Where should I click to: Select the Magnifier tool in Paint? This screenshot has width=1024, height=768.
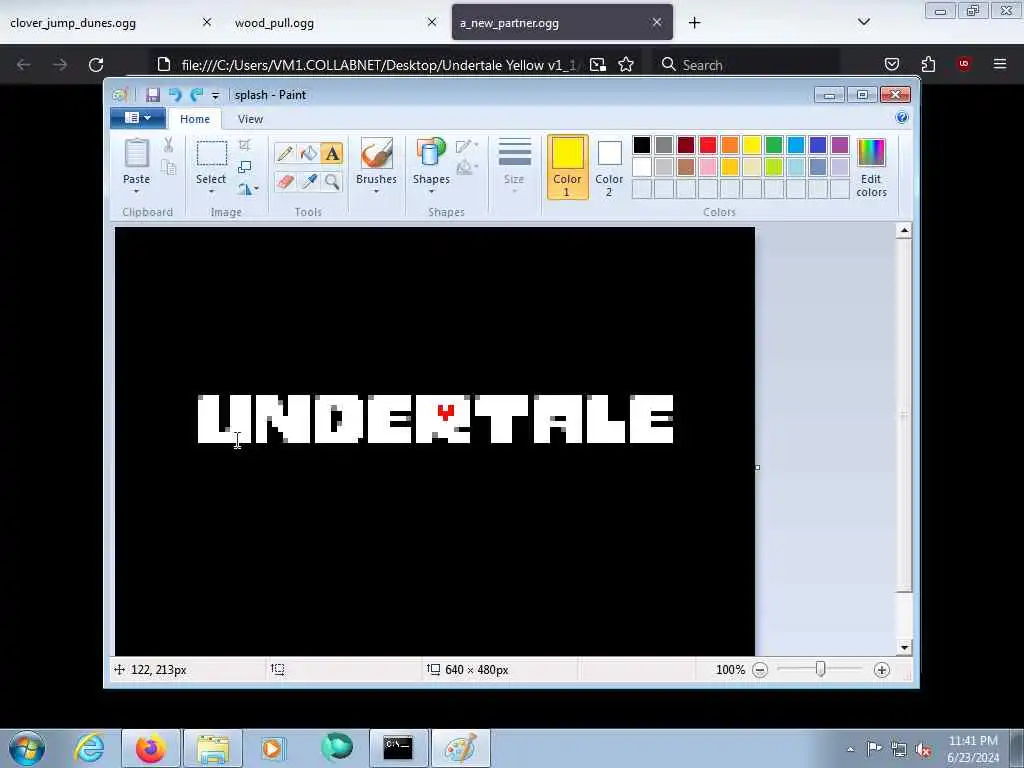coord(332,181)
